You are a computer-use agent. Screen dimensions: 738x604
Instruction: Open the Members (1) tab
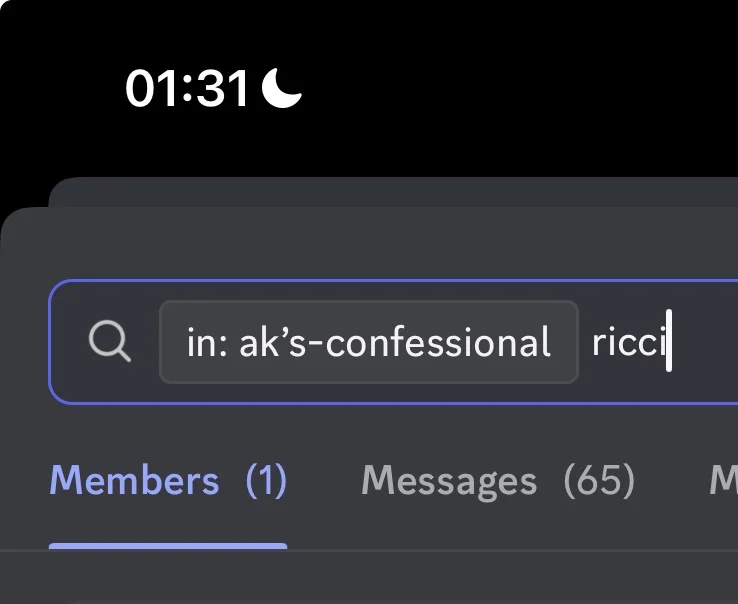click(168, 480)
